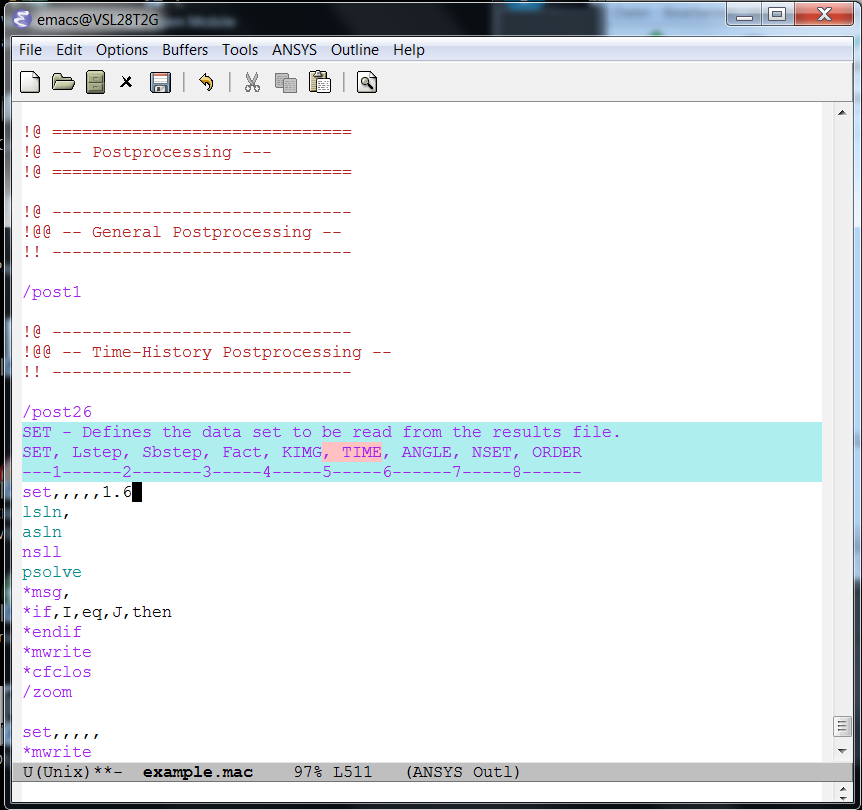Click the Lstep parameter in help overlay

[x=97, y=452]
